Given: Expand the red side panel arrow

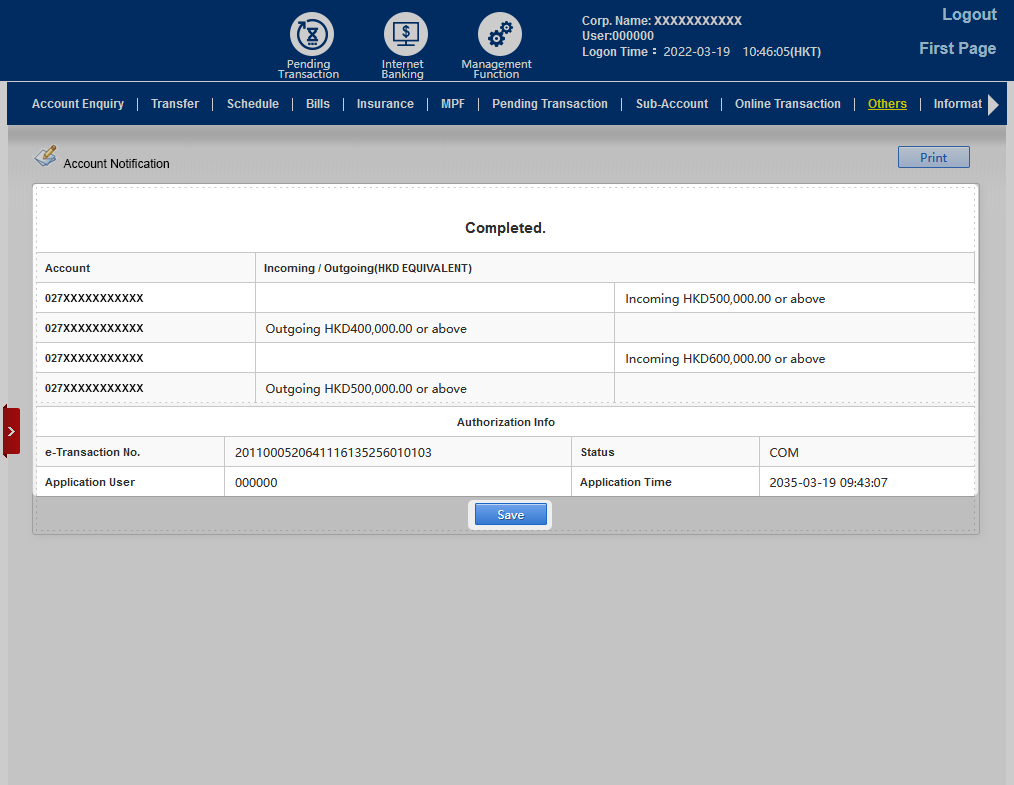Looking at the screenshot, I should 11,431.
